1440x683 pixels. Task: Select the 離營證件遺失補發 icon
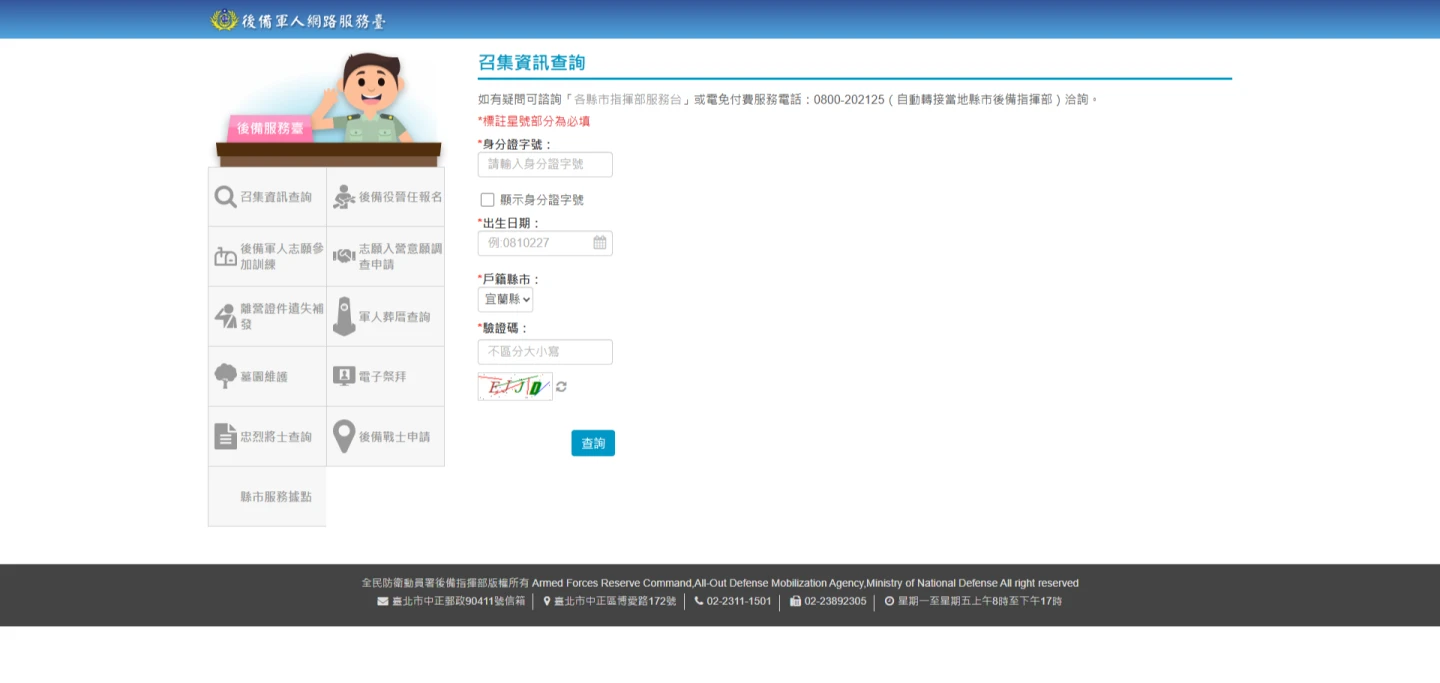(x=225, y=317)
